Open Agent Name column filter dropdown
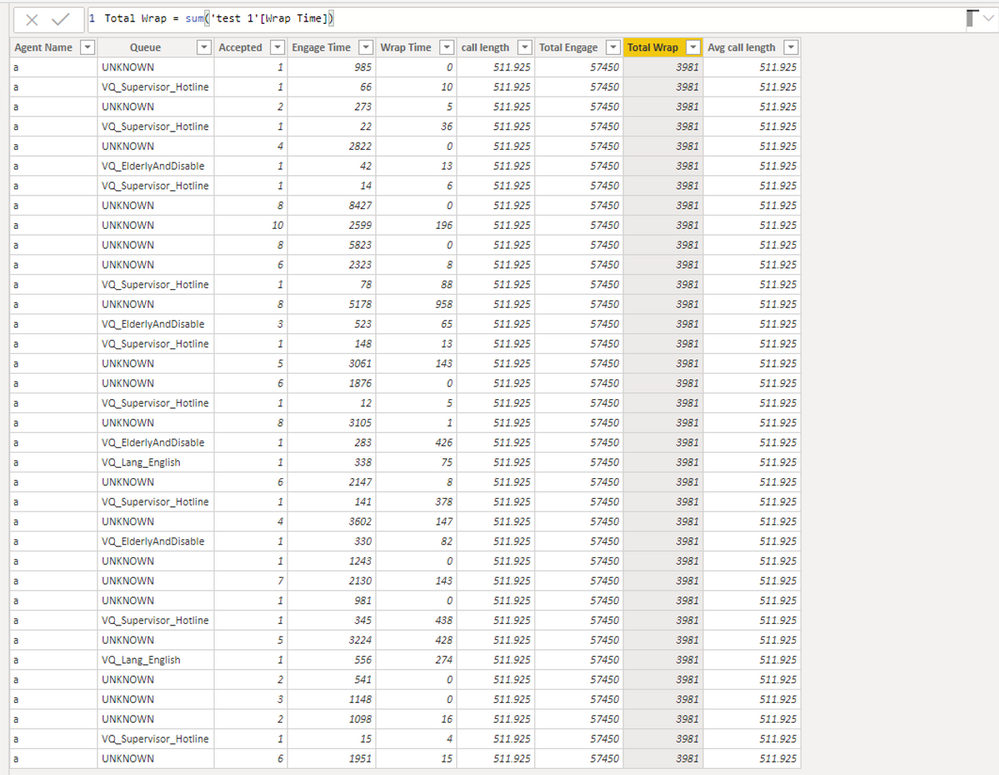 (87, 47)
